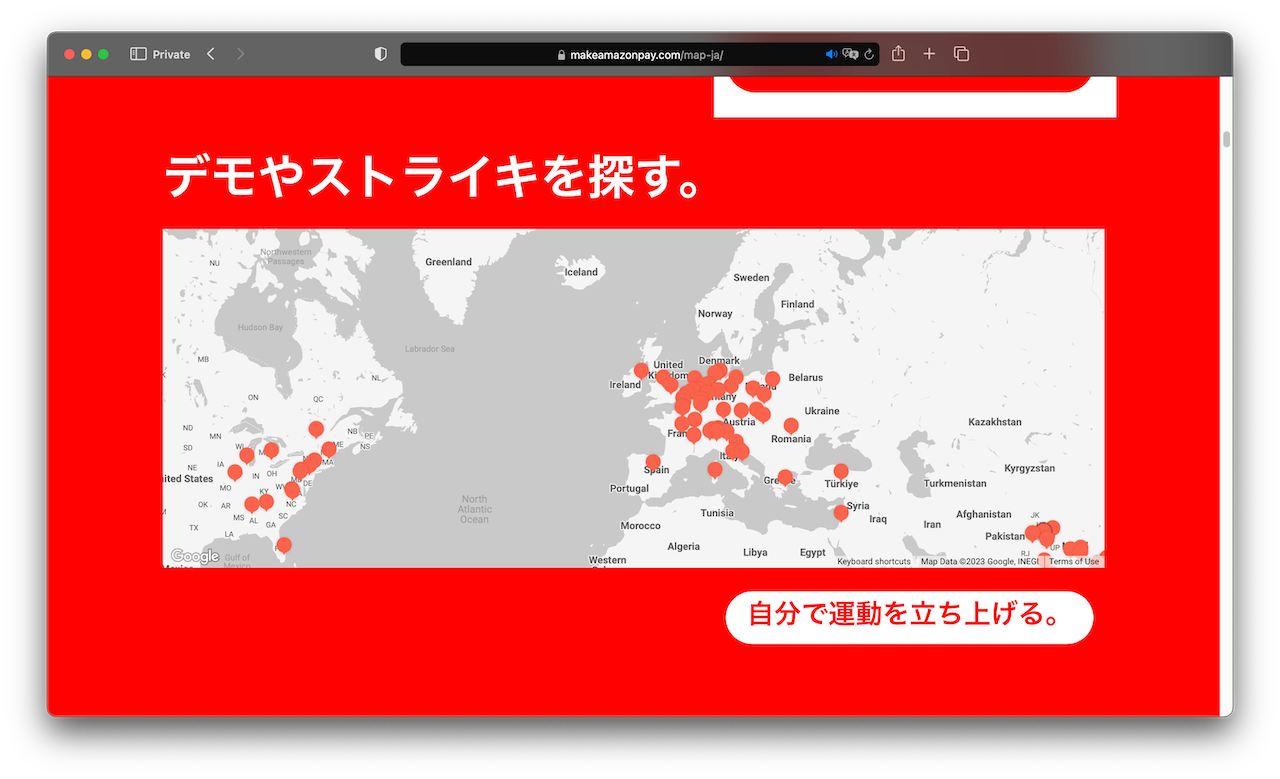This screenshot has height=779, width=1280.
Task: Open the Share menu
Action: tap(898, 54)
